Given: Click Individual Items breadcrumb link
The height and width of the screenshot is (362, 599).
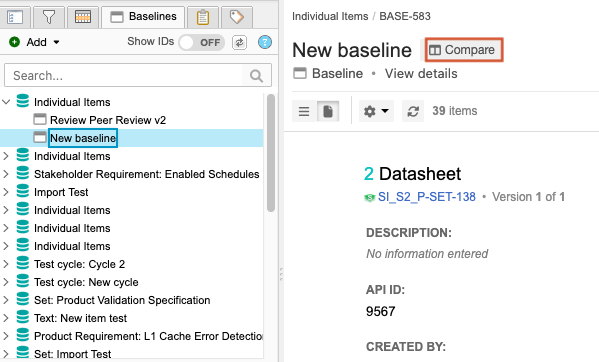Looking at the screenshot, I should (330, 16).
